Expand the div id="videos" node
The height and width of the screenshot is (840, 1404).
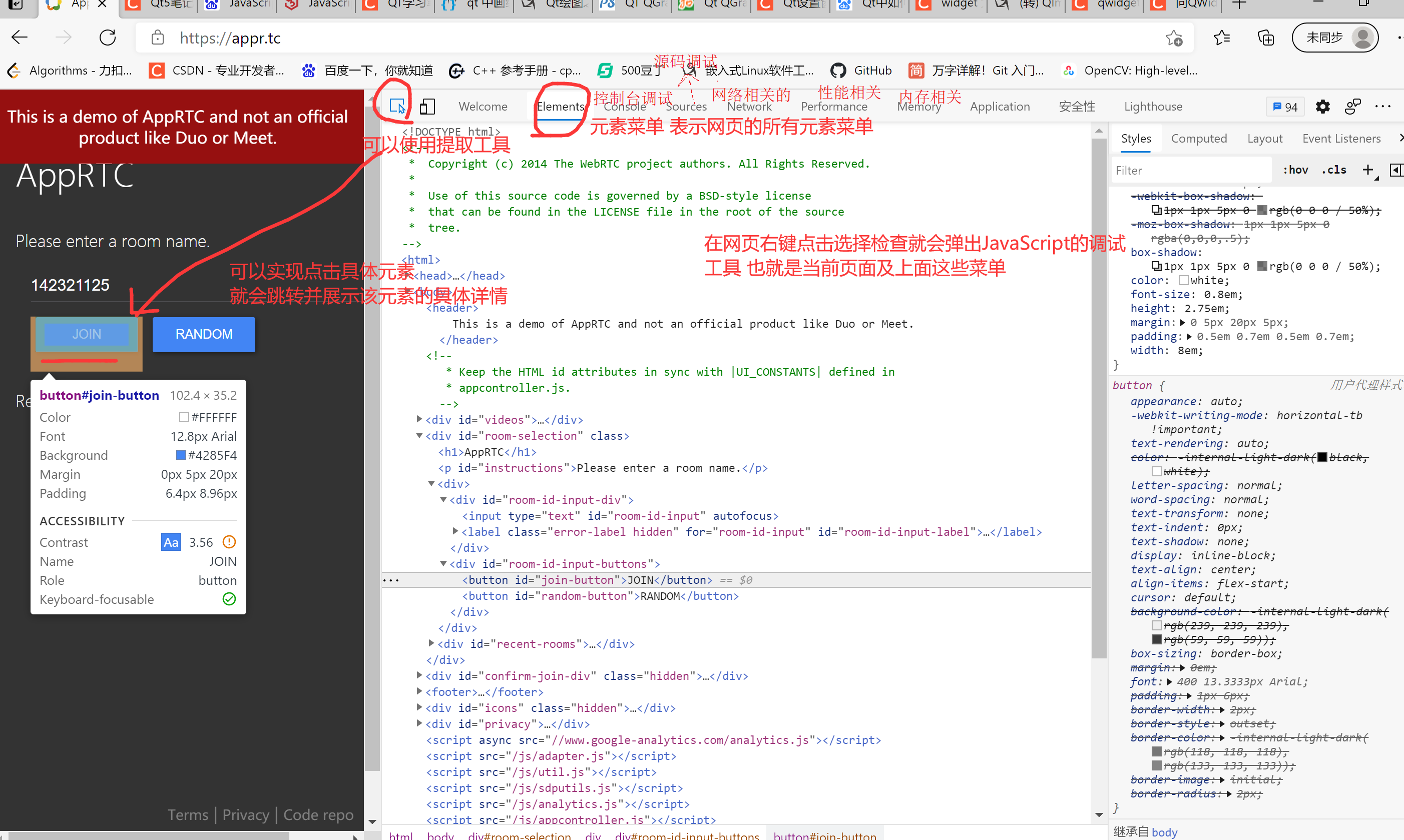click(x=419, y=419)
